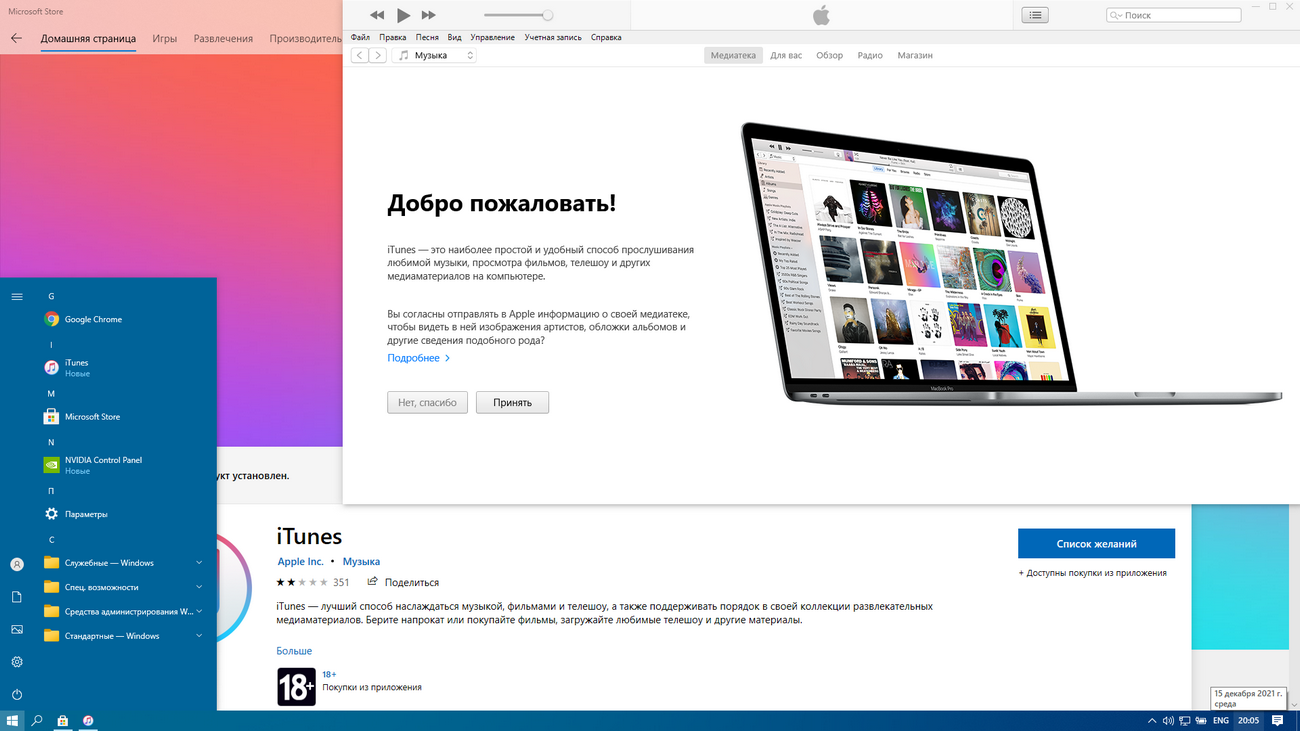The image size is (1300, 731).
Task: Click the iTunes search field
Action: coord(1174,15)
